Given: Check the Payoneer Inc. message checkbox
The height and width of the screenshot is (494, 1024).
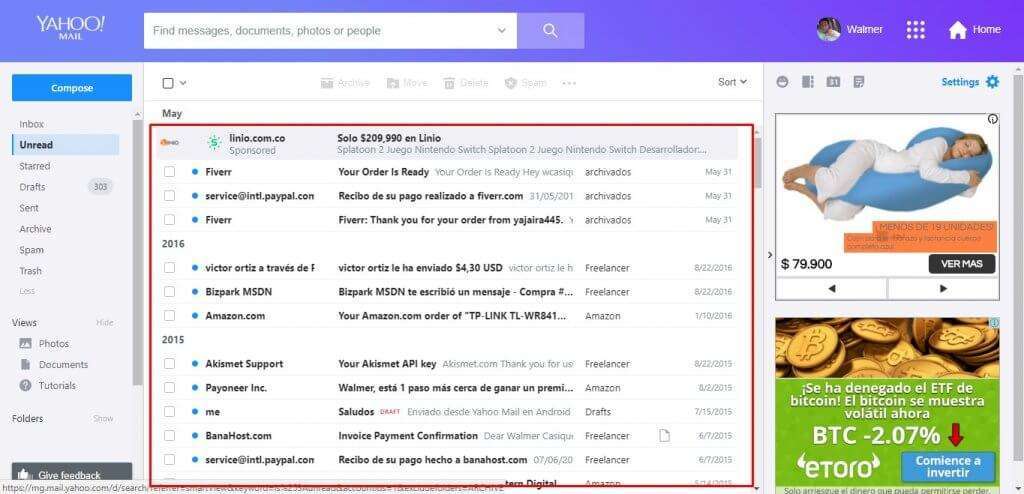Looking at the screenshot, I should point(169,388).
